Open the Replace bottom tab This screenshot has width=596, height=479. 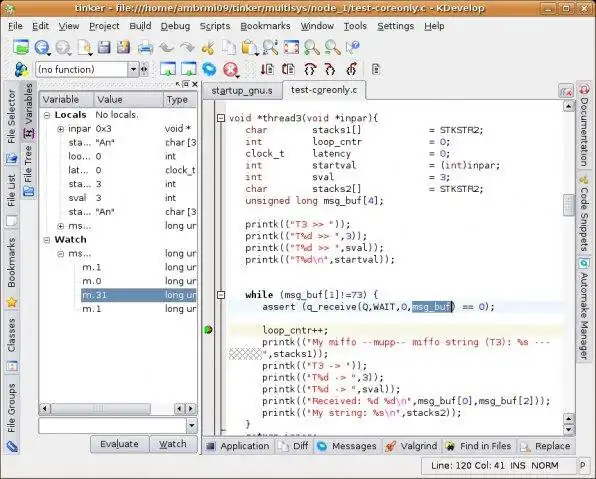[546, 446]
